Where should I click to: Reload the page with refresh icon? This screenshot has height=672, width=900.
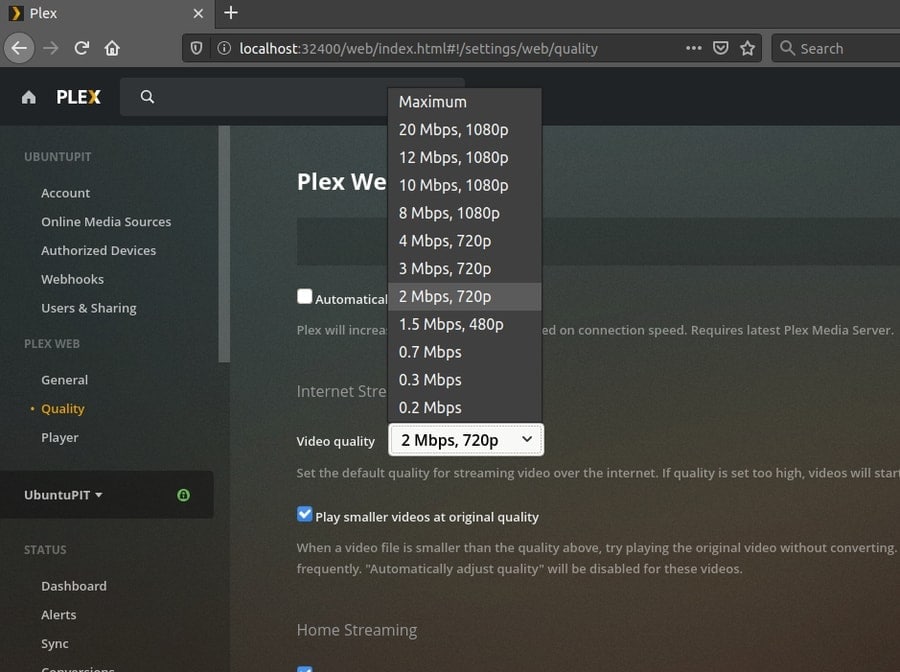tap(82, 48)
